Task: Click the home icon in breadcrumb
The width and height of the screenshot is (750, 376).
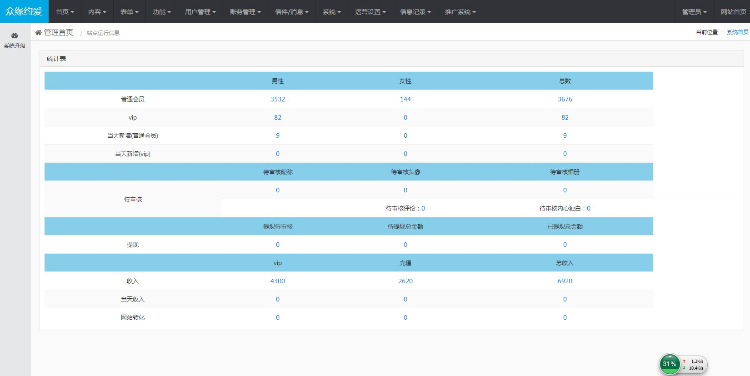Action: (x=38, y=33)
